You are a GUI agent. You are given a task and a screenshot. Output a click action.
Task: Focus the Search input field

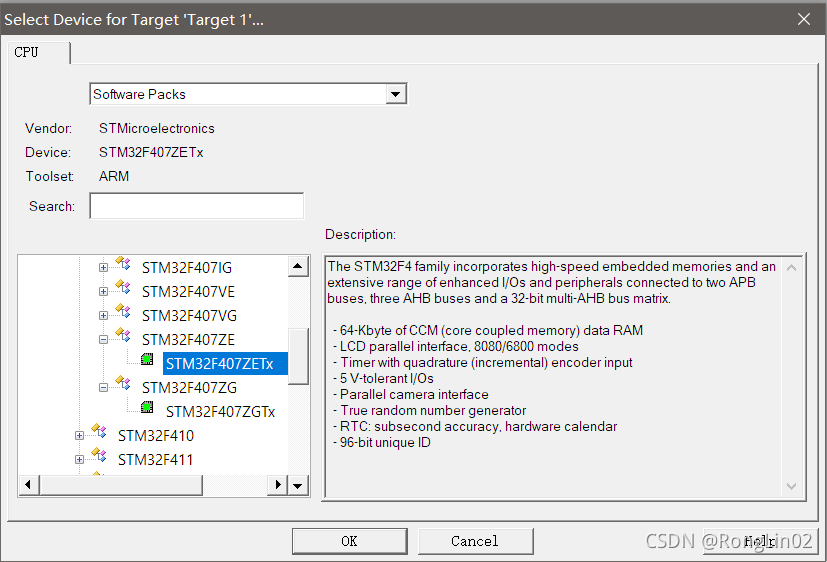pyautogui.click(x=197, y=206)
